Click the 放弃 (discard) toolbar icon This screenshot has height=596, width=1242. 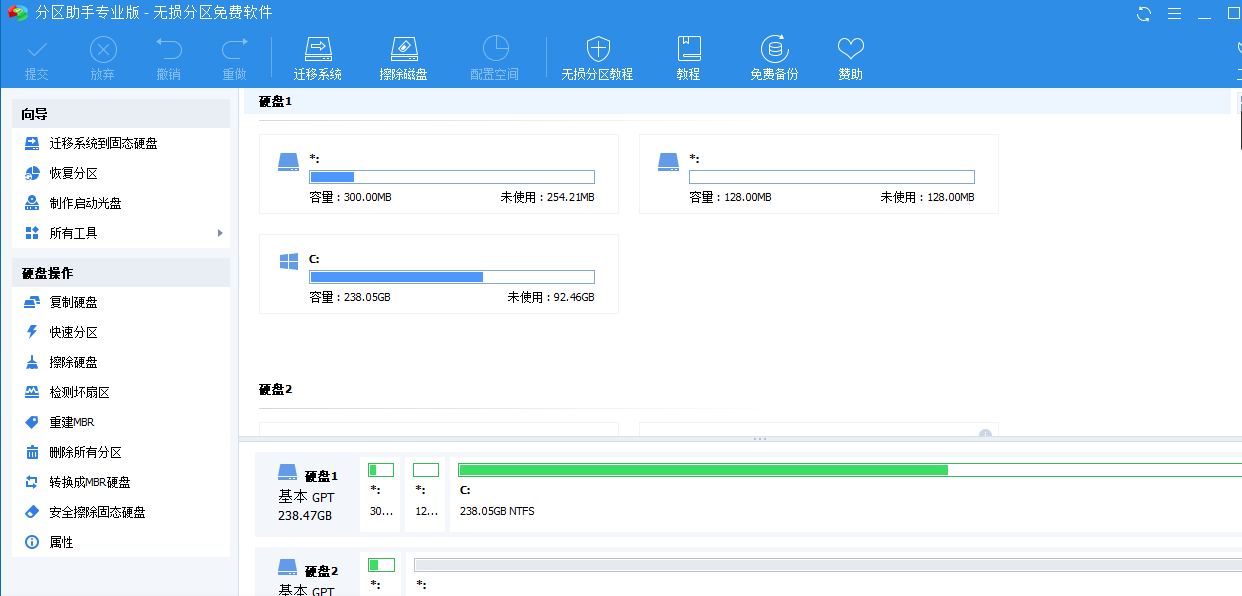pos(103,49)
